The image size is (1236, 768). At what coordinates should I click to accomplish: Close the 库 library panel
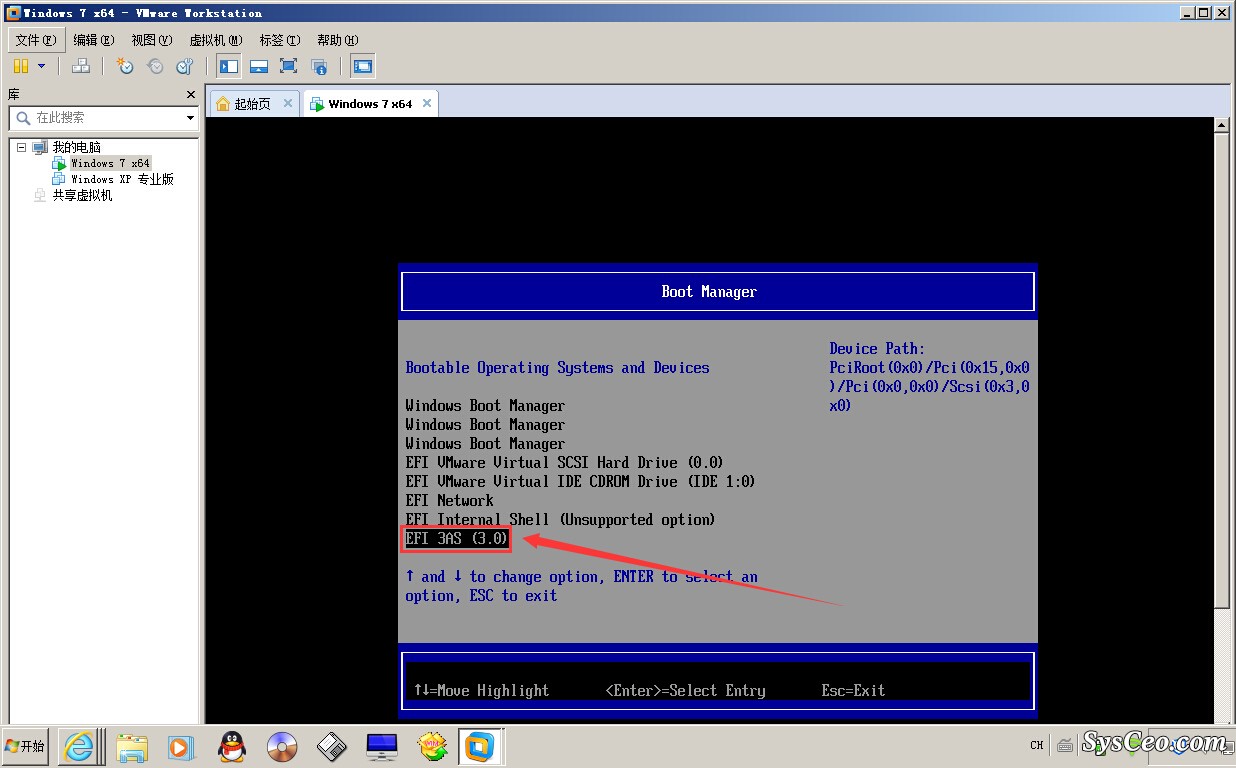click(191, 94)
